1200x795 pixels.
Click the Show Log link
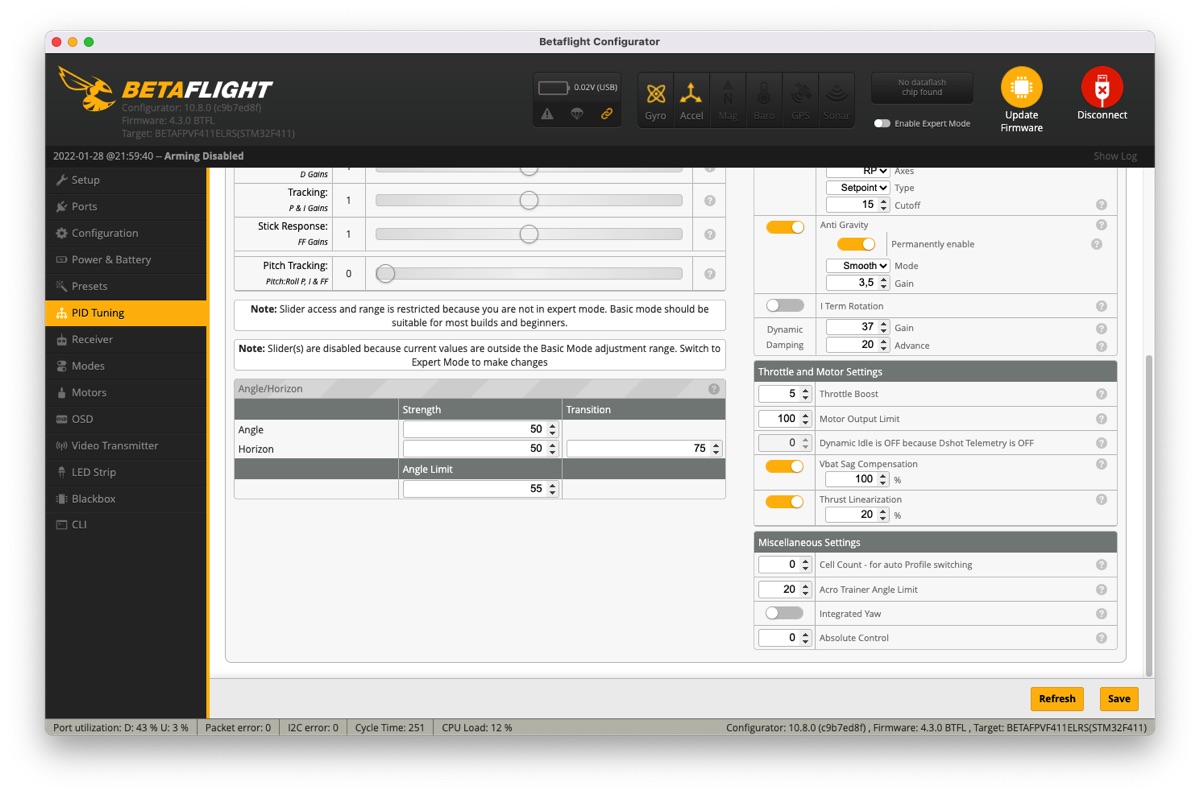[1115, 156]
